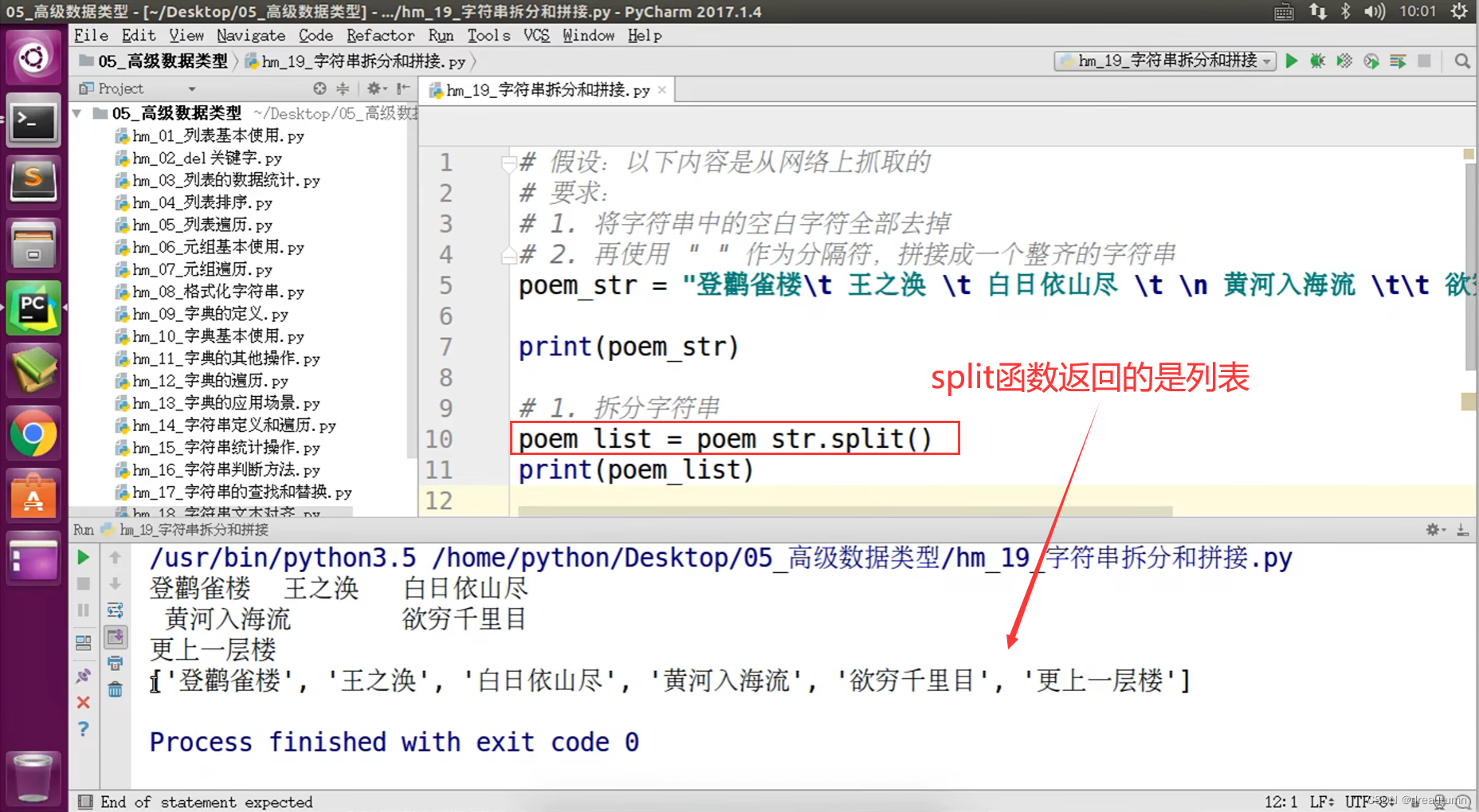Viewport: 1479px width, 812px height.
Task: Click the scroll from source icon in Project panel
Action: click(x=320, y=88)
